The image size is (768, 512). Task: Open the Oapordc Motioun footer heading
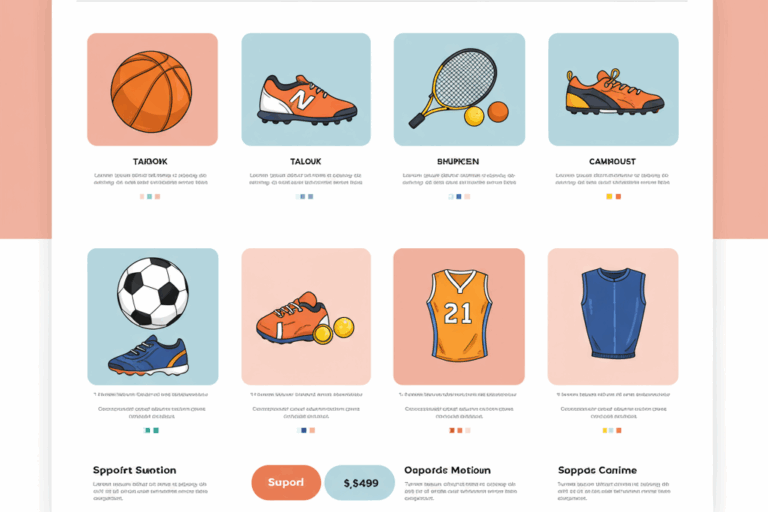(447, 470)
